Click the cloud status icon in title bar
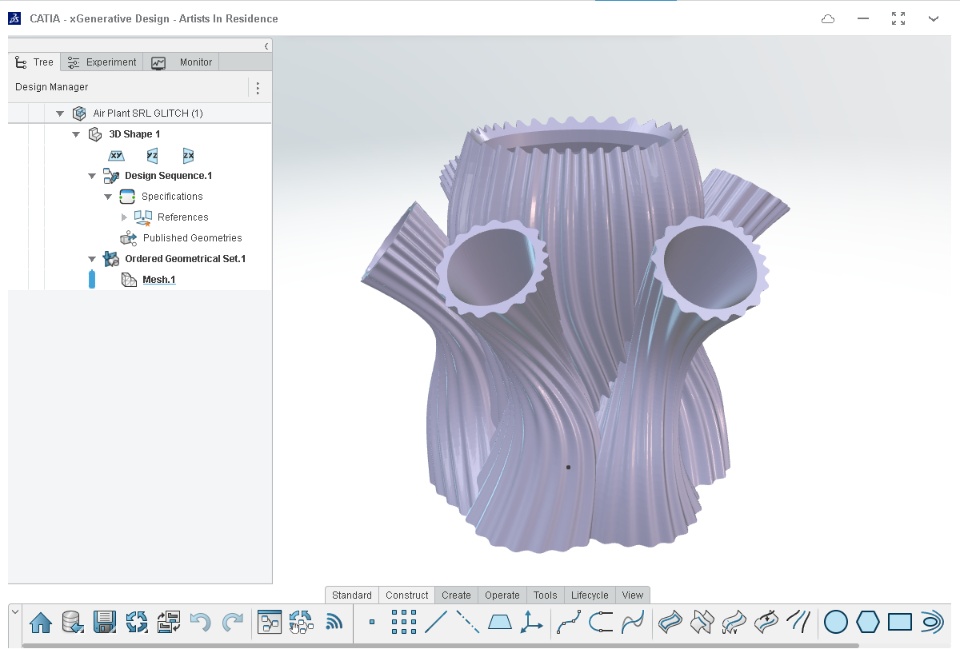The width and height of the screenshot is (960, 649). click(828, 19)
